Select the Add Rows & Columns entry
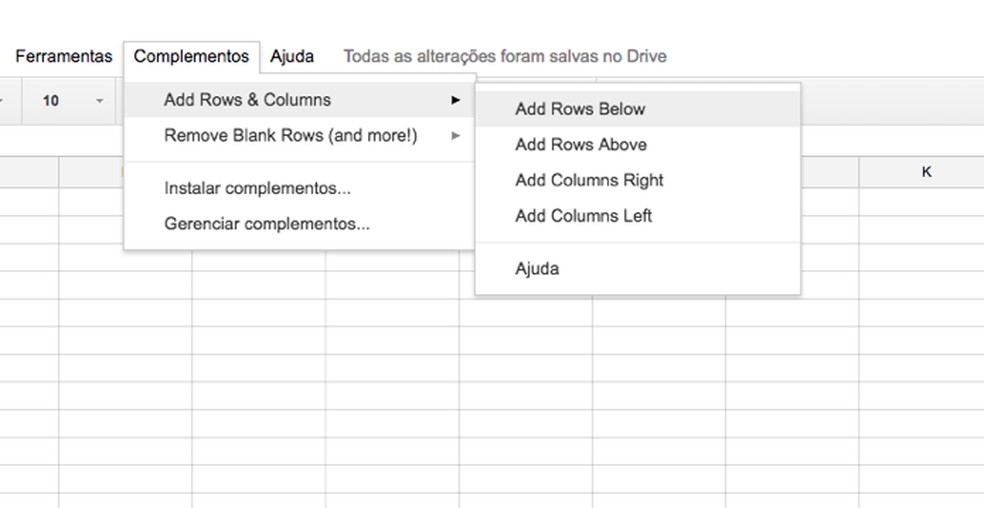Screen dimensions: 984x508 (247, 100)
